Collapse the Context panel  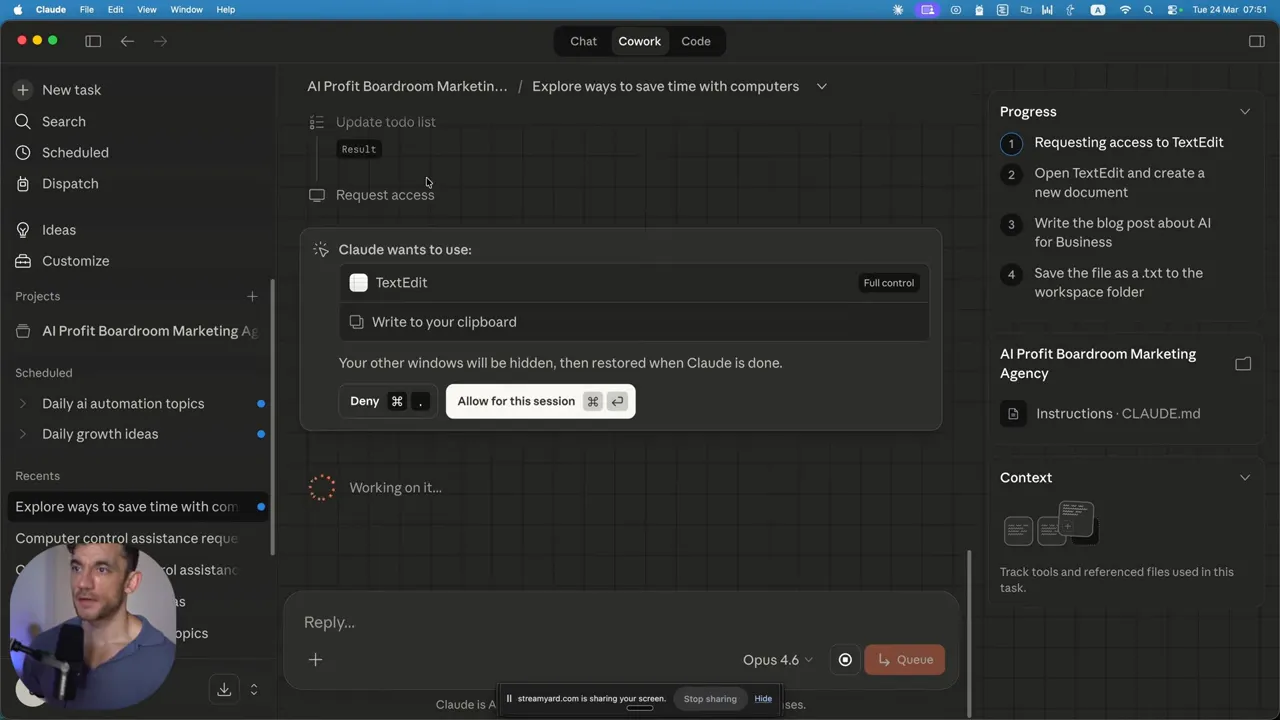pos(1245,478)
